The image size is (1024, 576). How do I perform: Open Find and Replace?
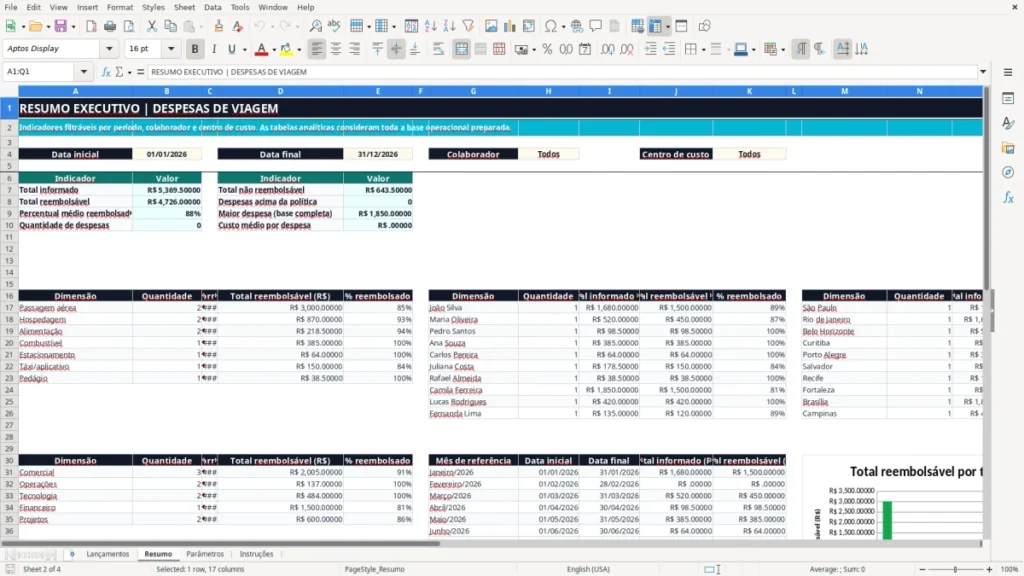click(315, 26)
